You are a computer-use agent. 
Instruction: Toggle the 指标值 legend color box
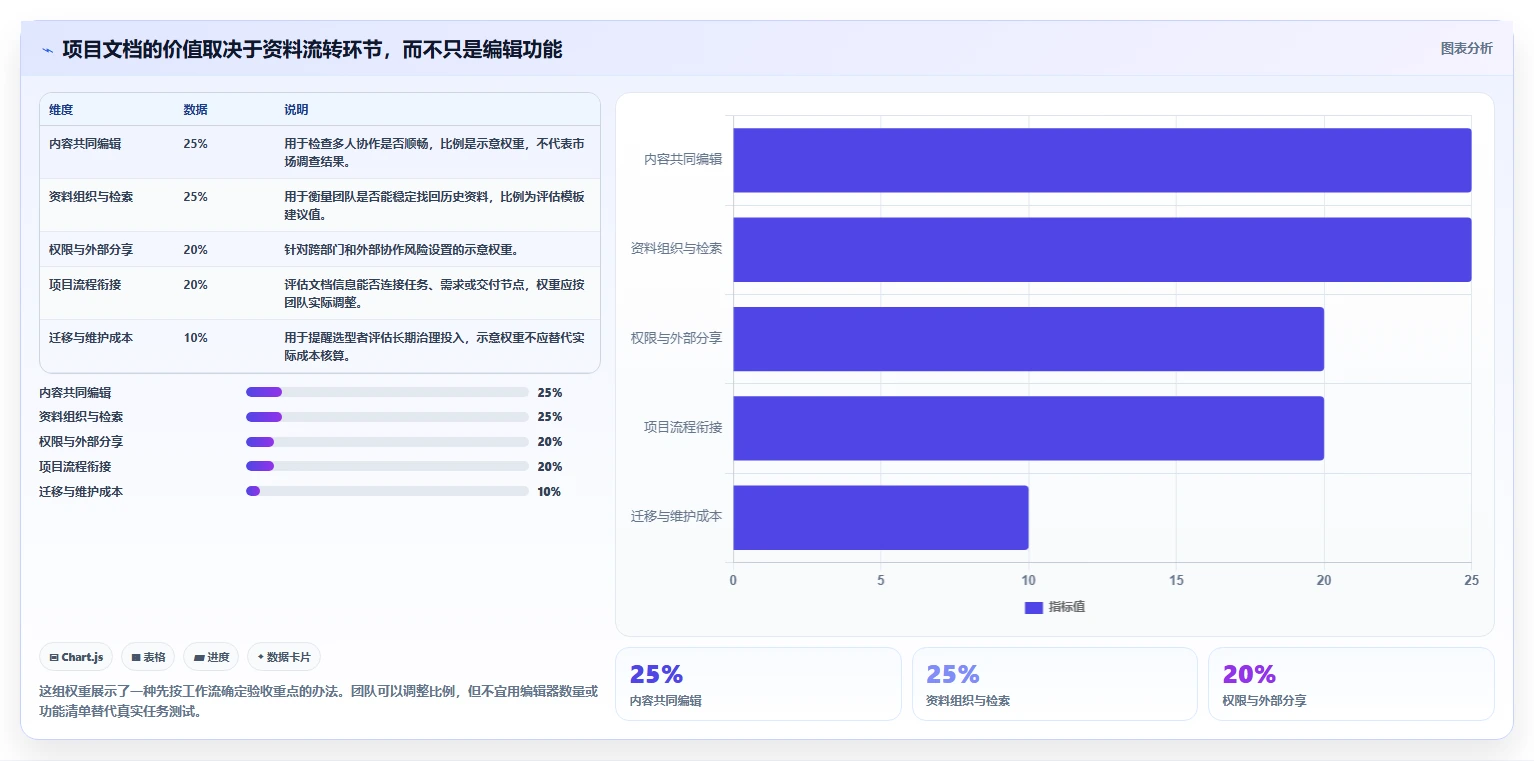click(1034, 607)
